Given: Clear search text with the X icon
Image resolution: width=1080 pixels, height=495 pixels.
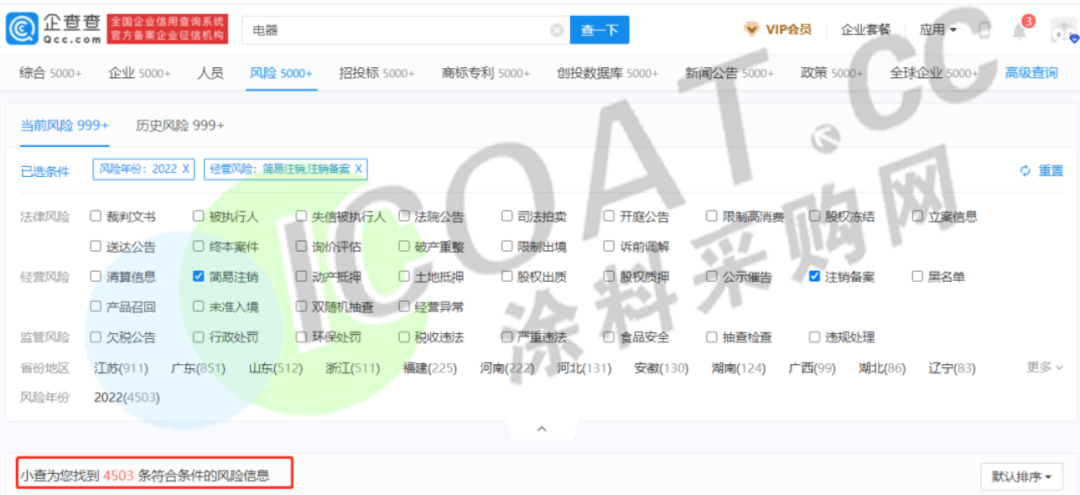Looking at the screenshot, I should pyautogui.click(x=557, y=30).
